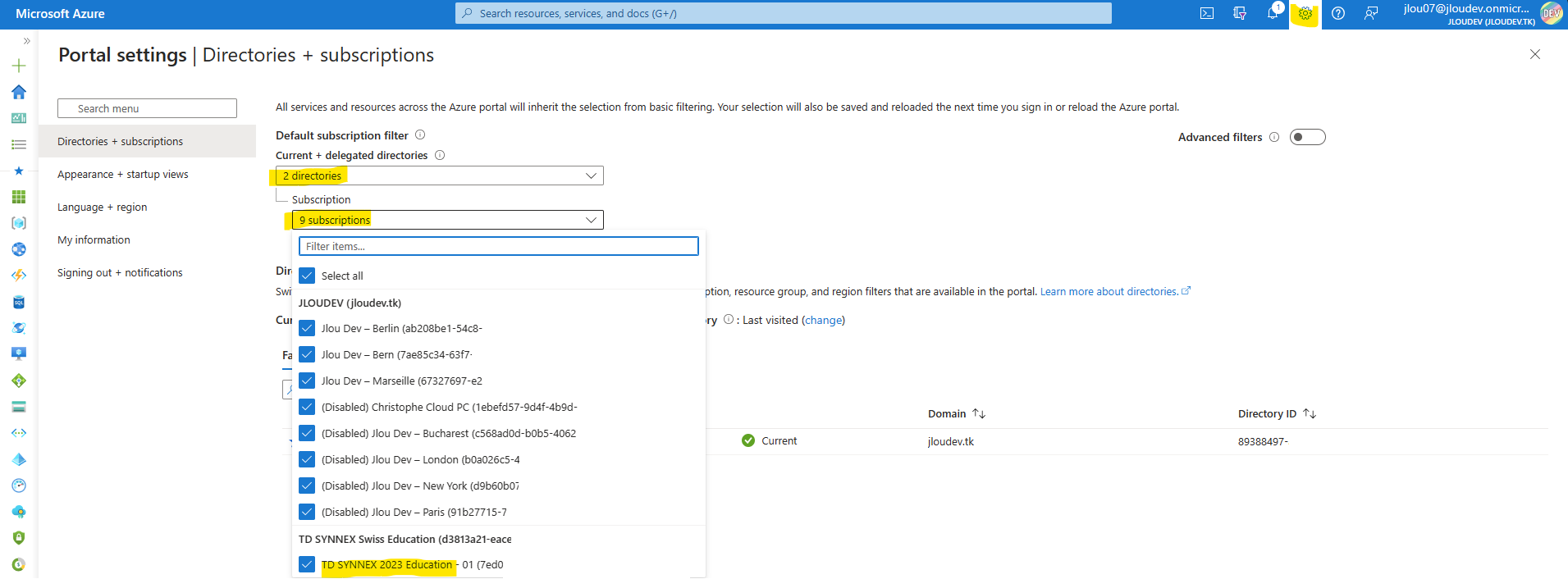The width and height of the screenshot is (1568, 579).
Task: Click the highlighted Settings gear icon
Action: pyautogui.click(x=1305, y=13)
